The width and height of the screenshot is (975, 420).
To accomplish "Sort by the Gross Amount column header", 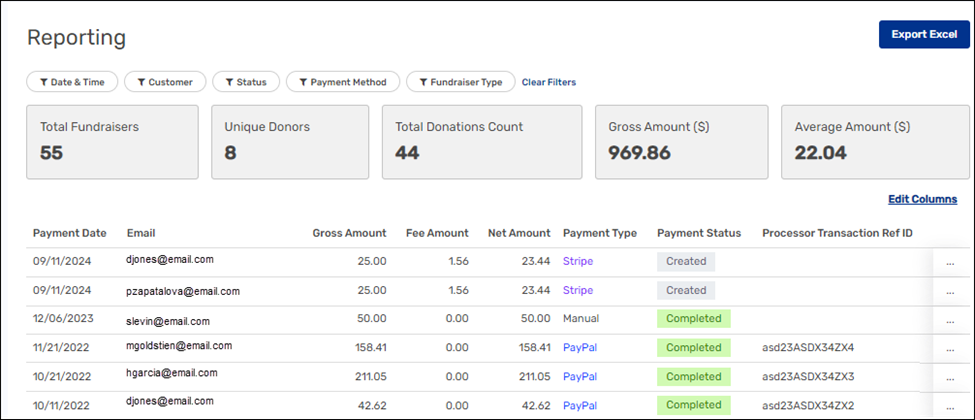I will (x=349, y=233).
